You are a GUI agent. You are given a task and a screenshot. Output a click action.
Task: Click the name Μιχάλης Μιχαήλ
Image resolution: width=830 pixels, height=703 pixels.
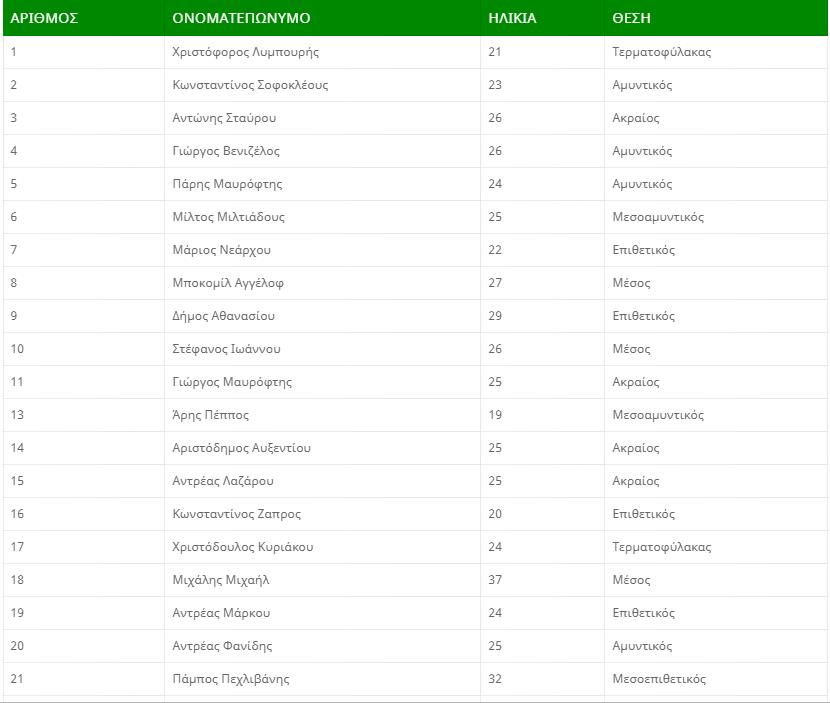(221, 580)
